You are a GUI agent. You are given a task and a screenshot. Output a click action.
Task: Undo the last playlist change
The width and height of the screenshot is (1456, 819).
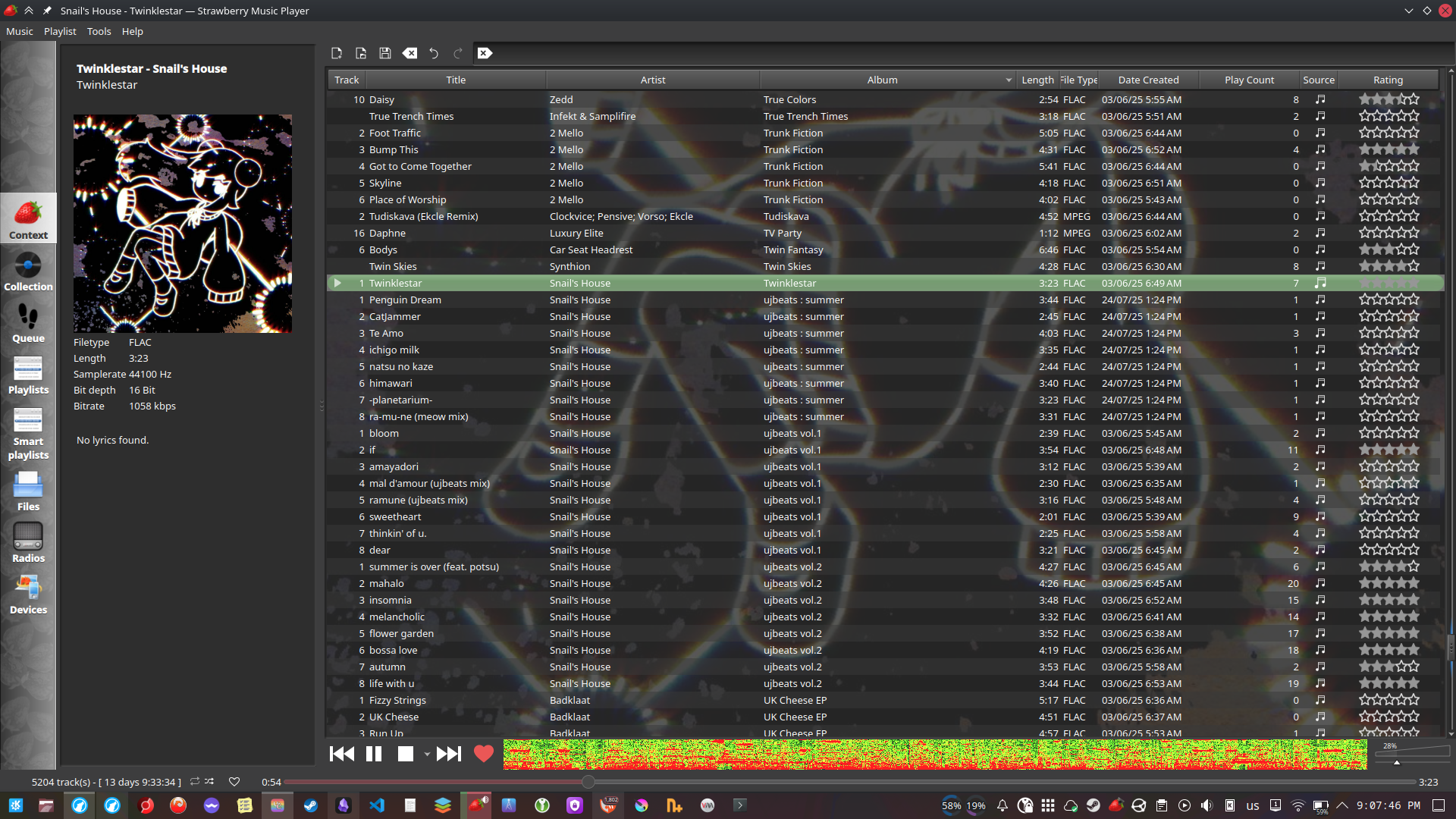[x=434, y=53]
